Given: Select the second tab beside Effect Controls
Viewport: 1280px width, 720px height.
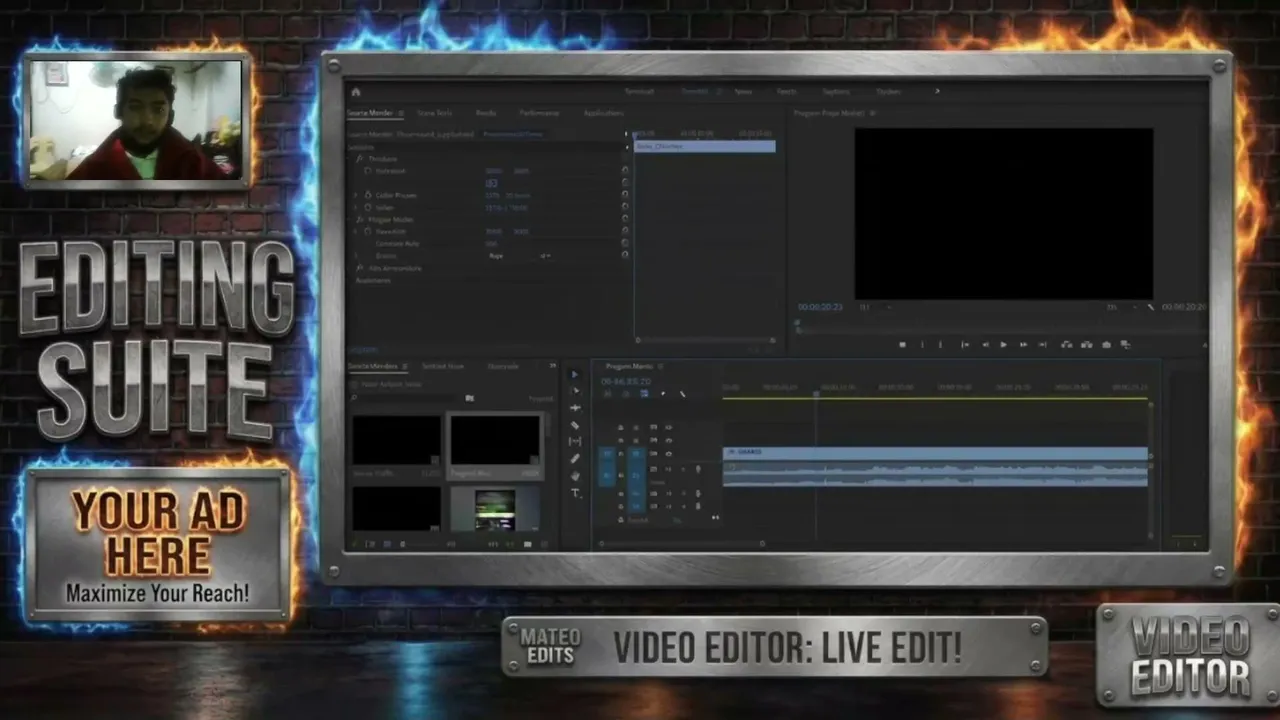Looking at the screenshot, I should 435,114.
